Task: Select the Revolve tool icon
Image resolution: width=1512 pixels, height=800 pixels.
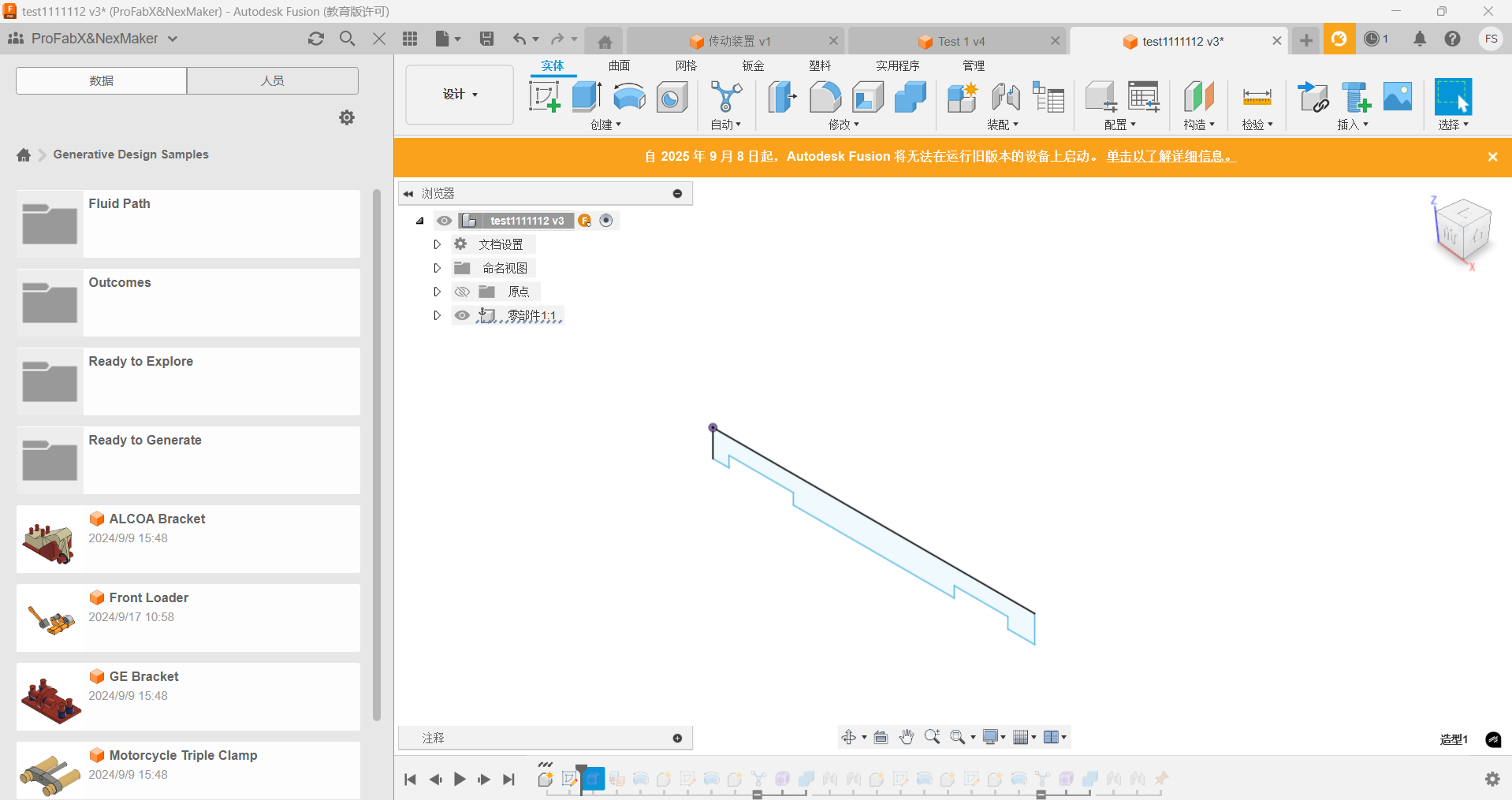Action: 629,97
